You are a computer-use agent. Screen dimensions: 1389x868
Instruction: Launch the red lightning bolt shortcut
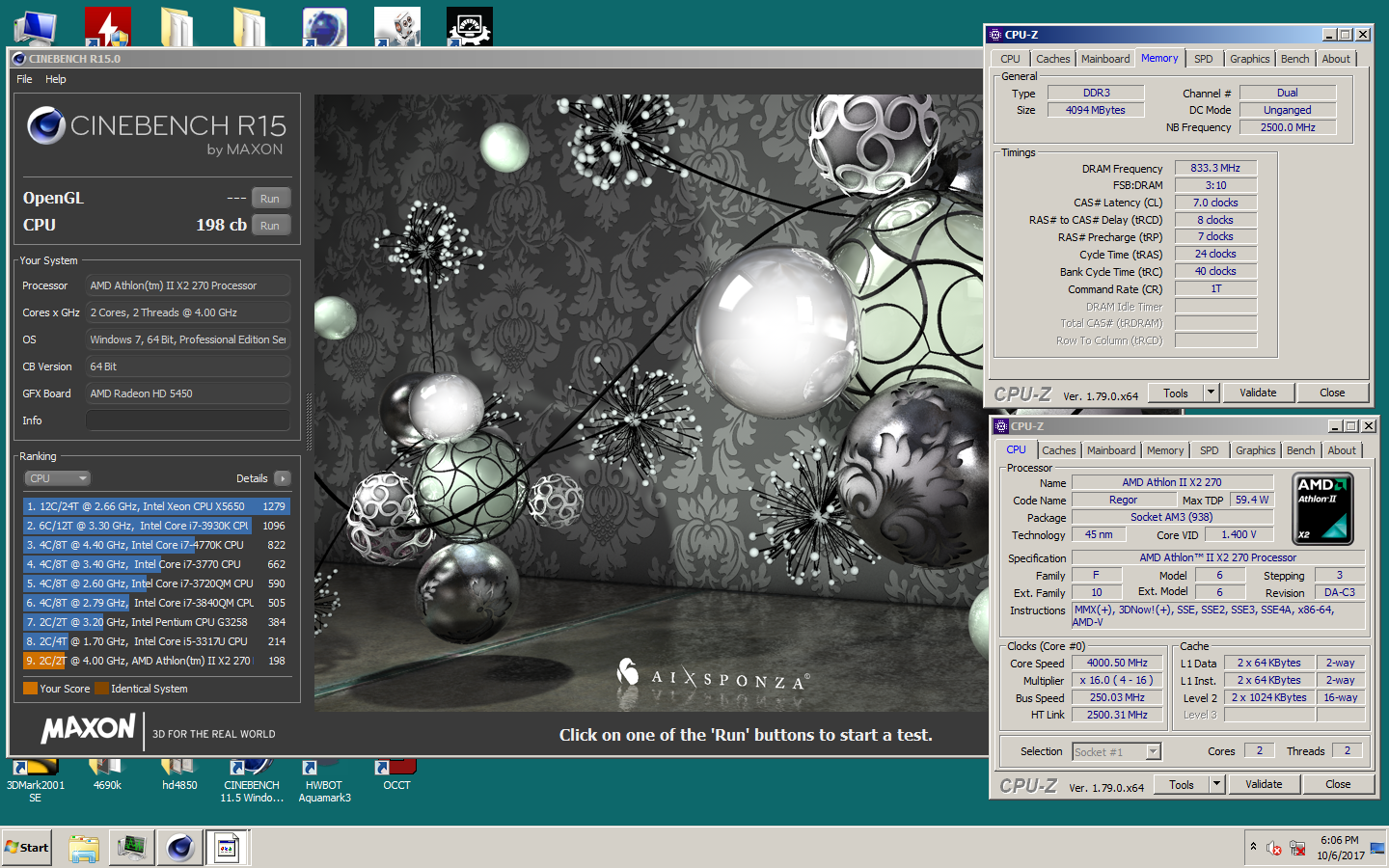point(107,28)
